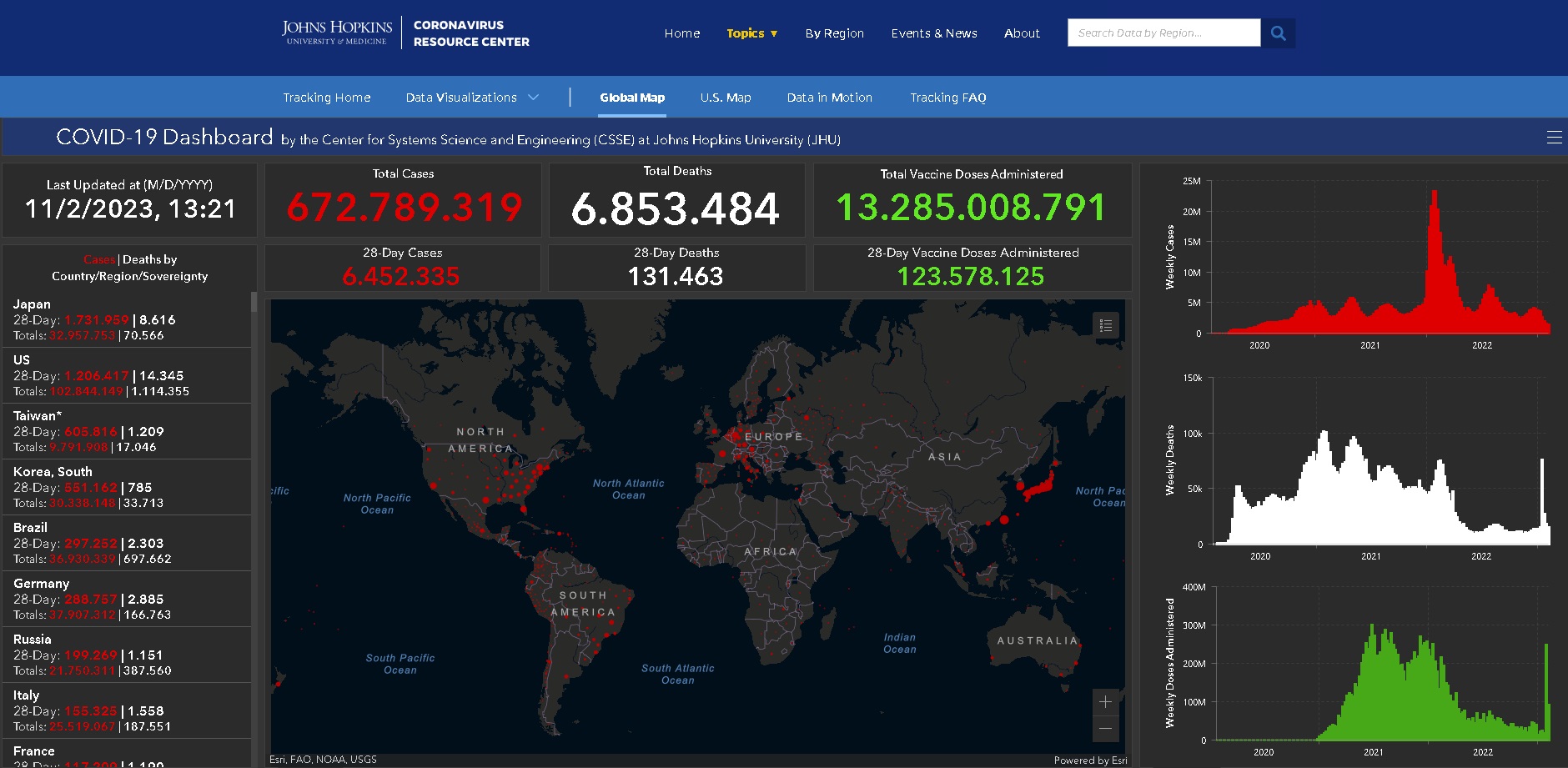Click the Johns Hopkins logo
This screenshot has width=1568, height=768.
[x=337, y=33]
